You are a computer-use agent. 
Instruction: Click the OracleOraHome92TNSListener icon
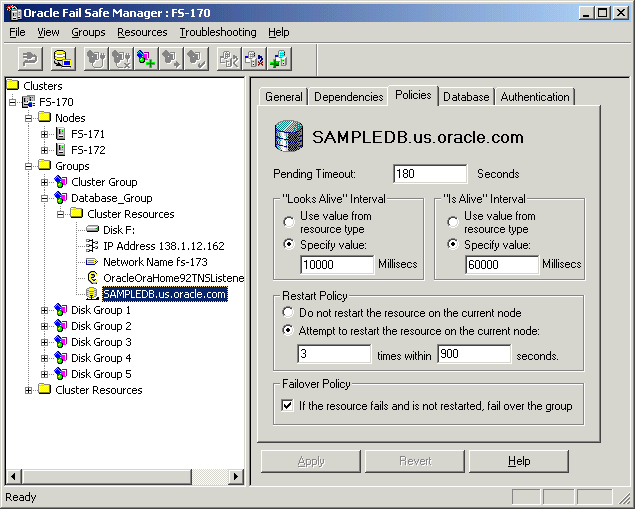pos(92,278)
